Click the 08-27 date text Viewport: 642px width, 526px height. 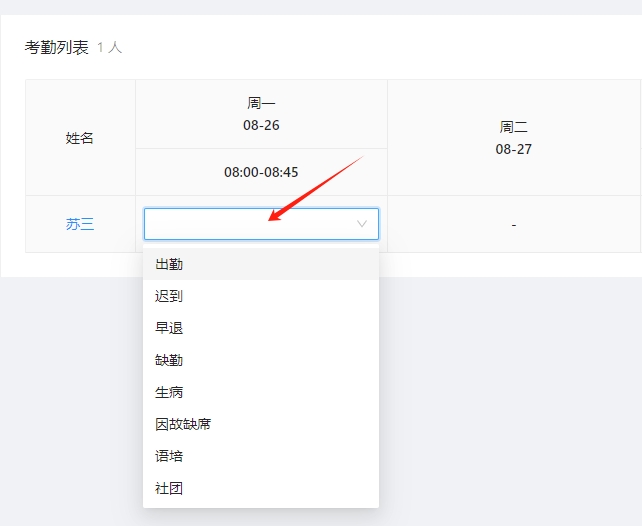(514, 148)
